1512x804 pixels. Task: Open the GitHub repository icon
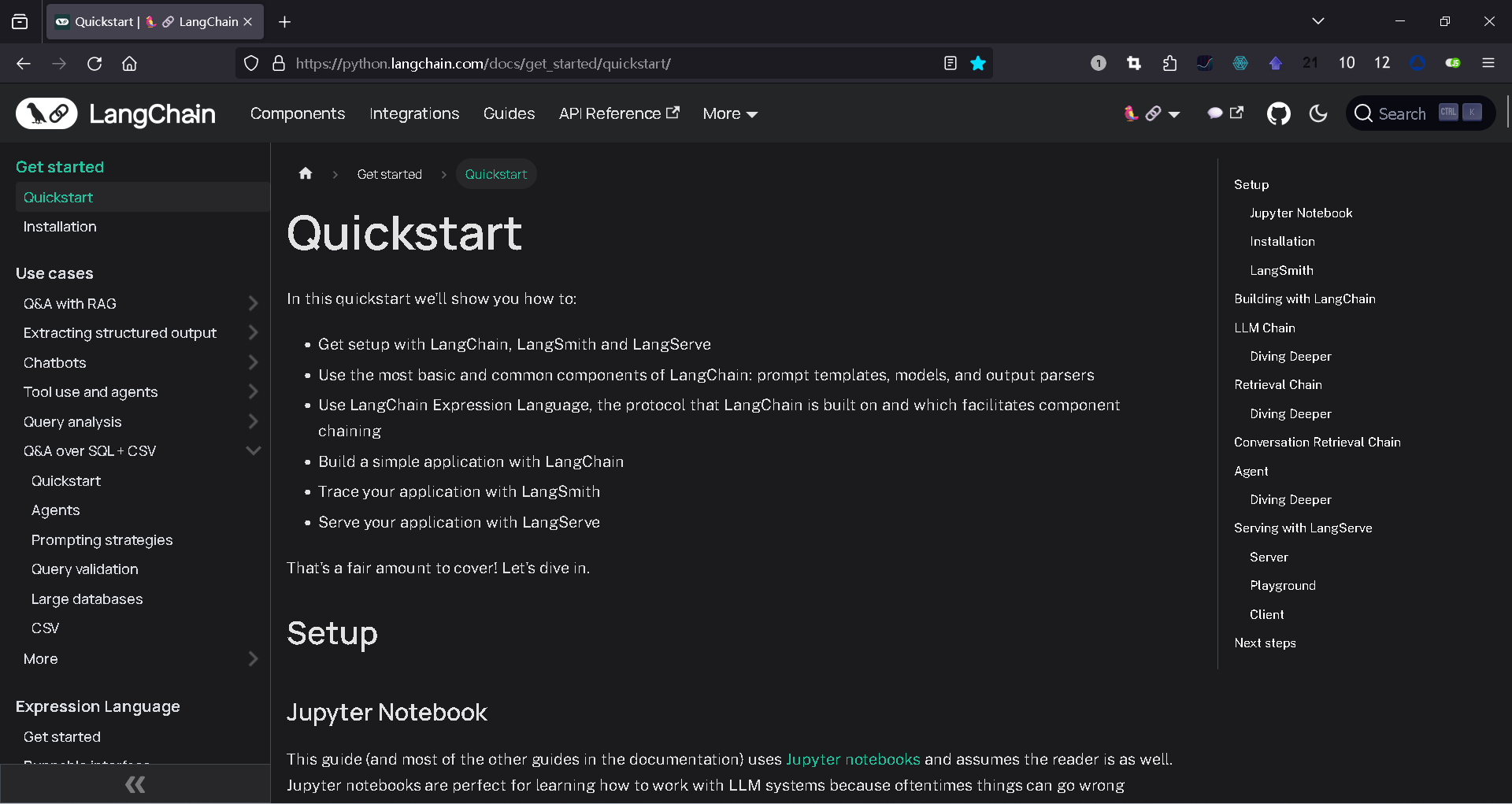coord(1278,114)
